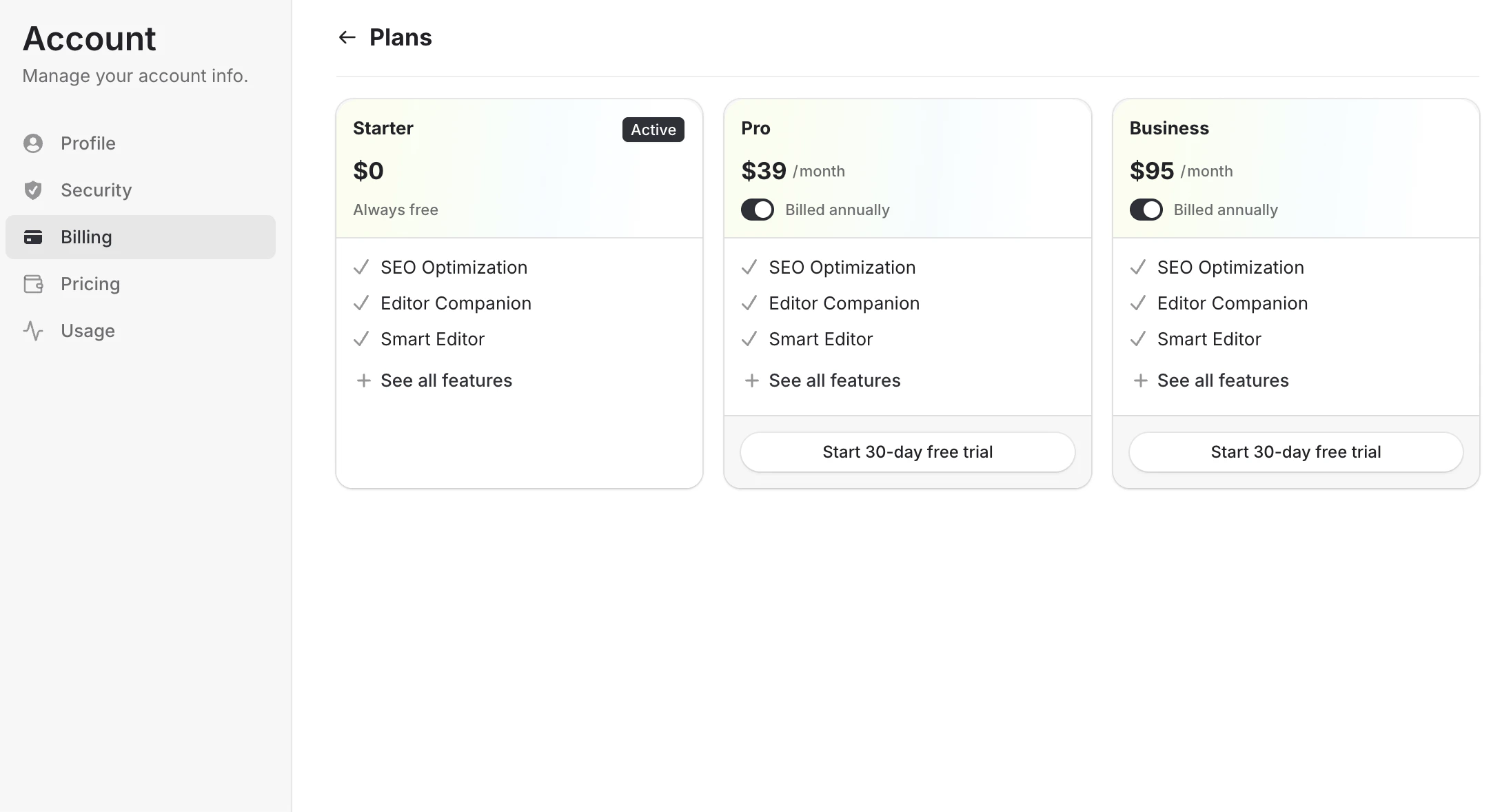Click the Pricing wallet icon
The width and height of the screenshot is (1511, 812).
(33, 284)
